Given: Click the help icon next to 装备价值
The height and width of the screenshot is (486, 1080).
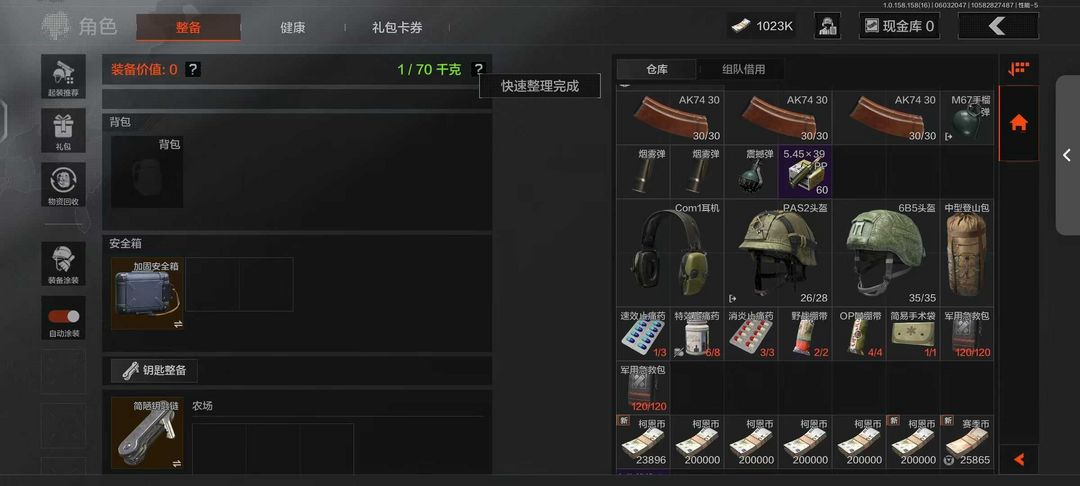Looking at the screenshot, I should coord(194,69).
